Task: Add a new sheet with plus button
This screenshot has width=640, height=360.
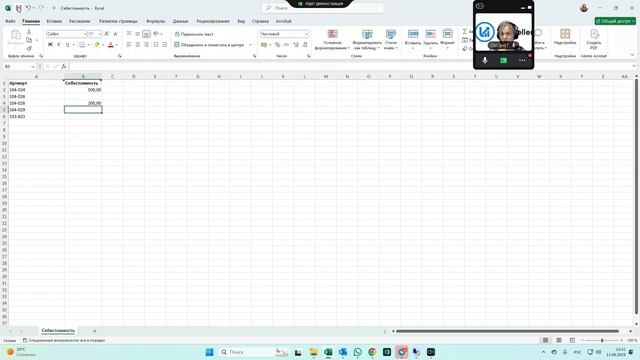Action: coord(95,331)
